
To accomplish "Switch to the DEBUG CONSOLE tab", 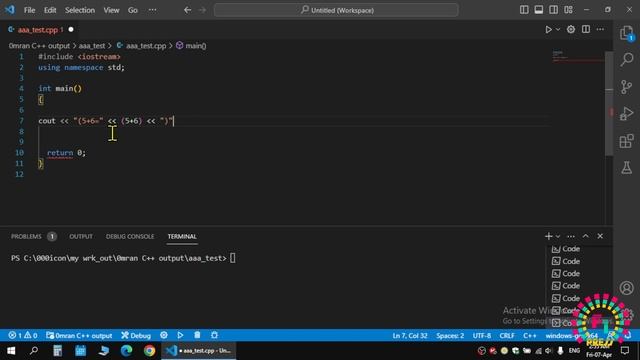I will [x=130, y=236].
